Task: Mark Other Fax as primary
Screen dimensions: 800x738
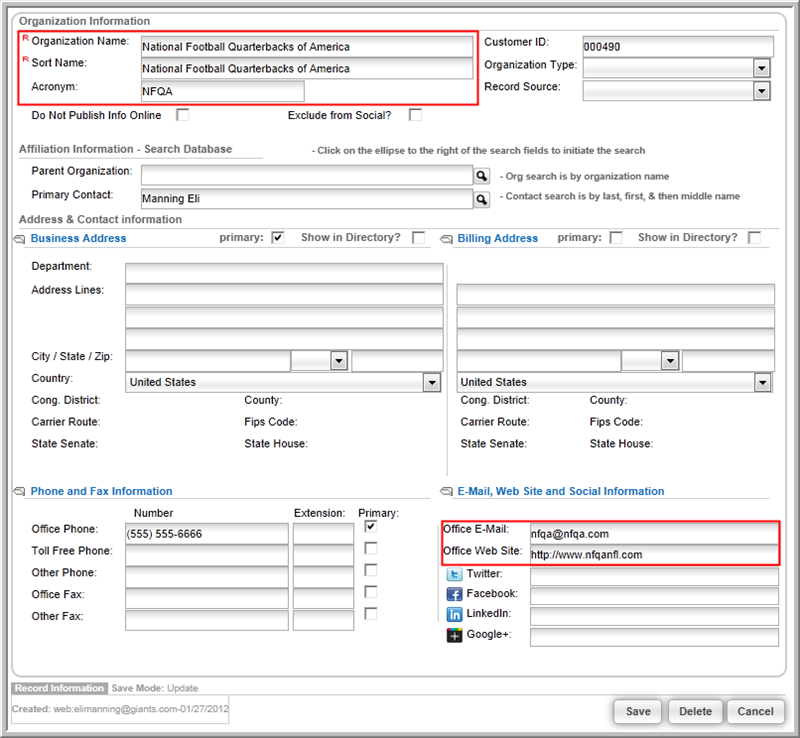Action: point(371,614)
